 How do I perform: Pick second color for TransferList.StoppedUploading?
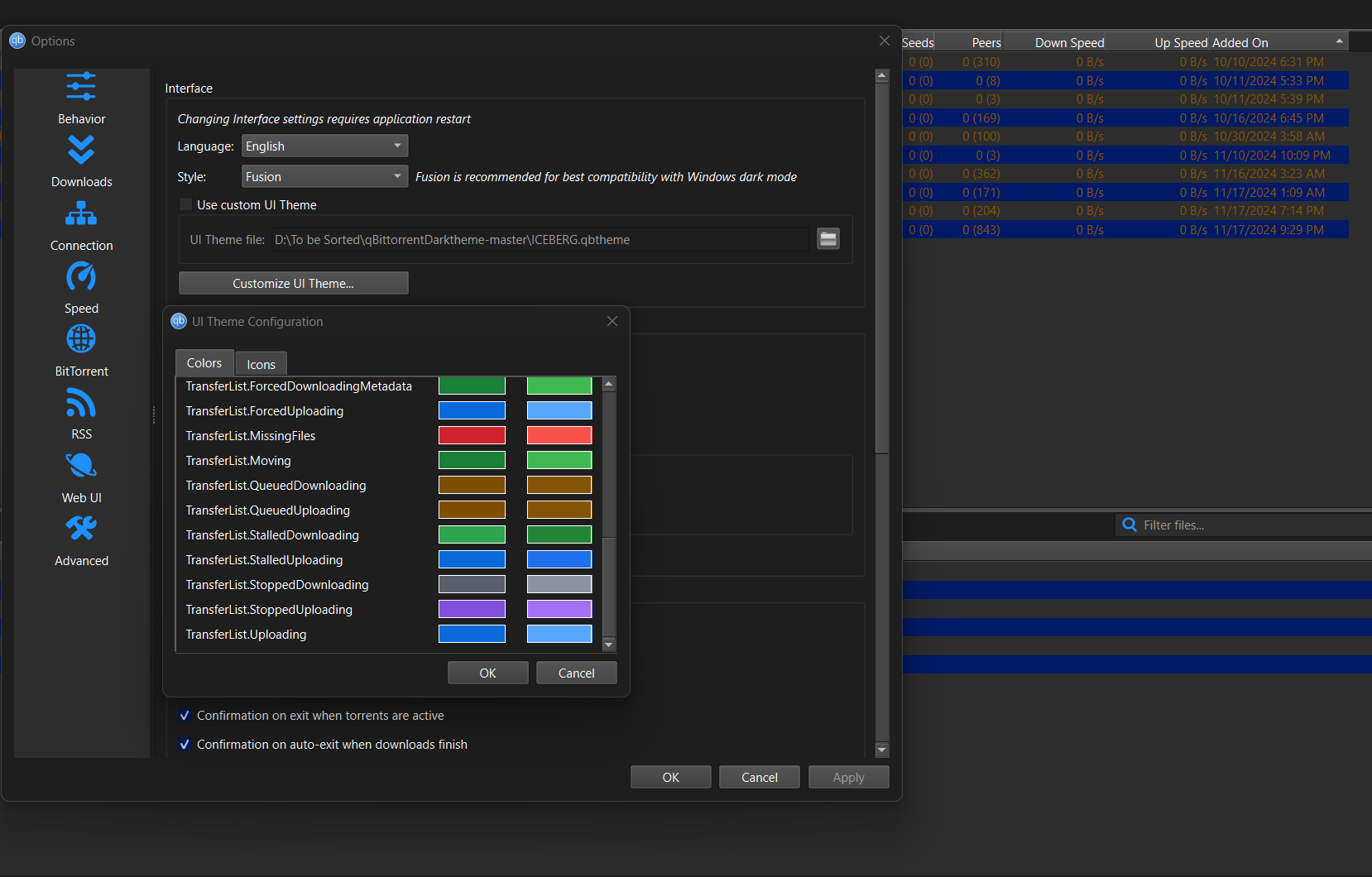(559, 609)
